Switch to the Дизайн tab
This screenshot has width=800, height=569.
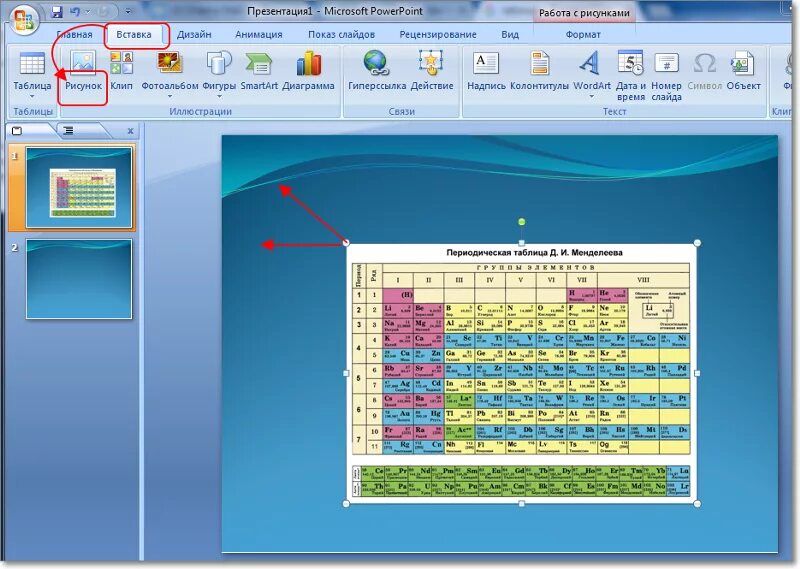[x=194, y=34]
